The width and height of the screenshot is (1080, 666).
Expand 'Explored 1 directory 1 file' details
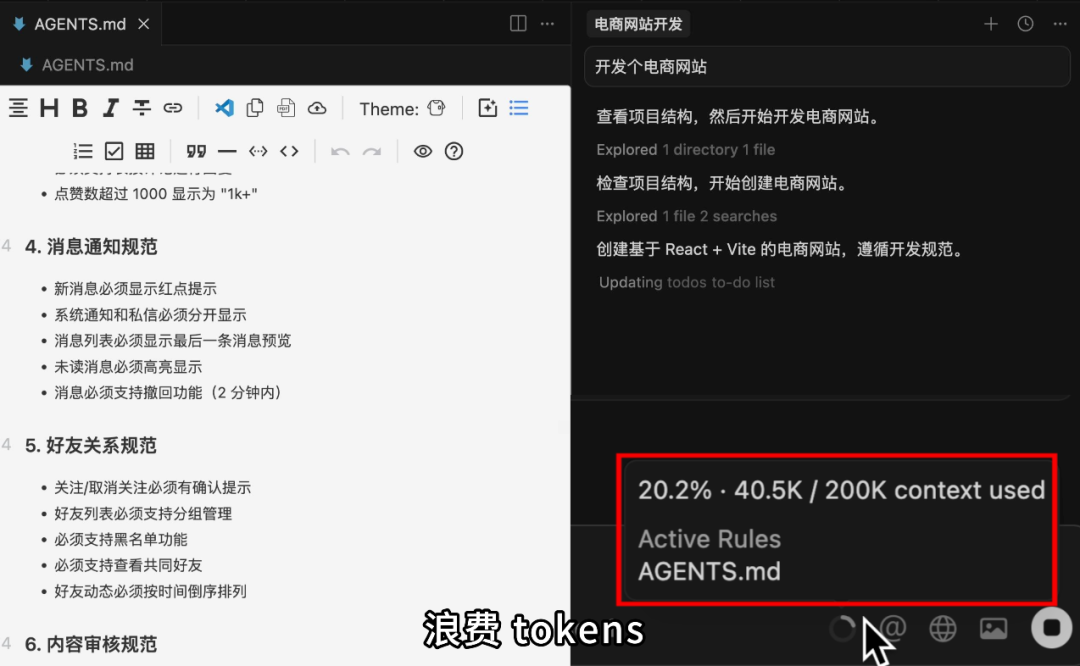(x=685, y=149)
